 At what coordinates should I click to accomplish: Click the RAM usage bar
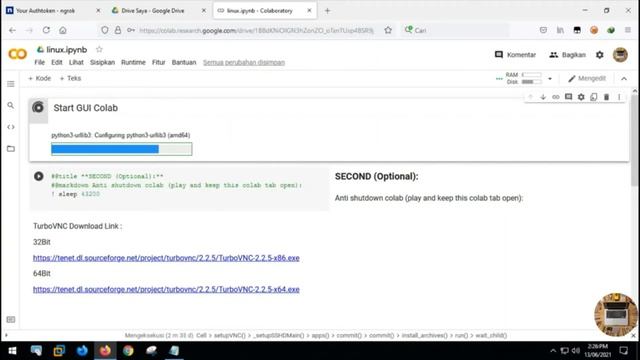(532, 75)
